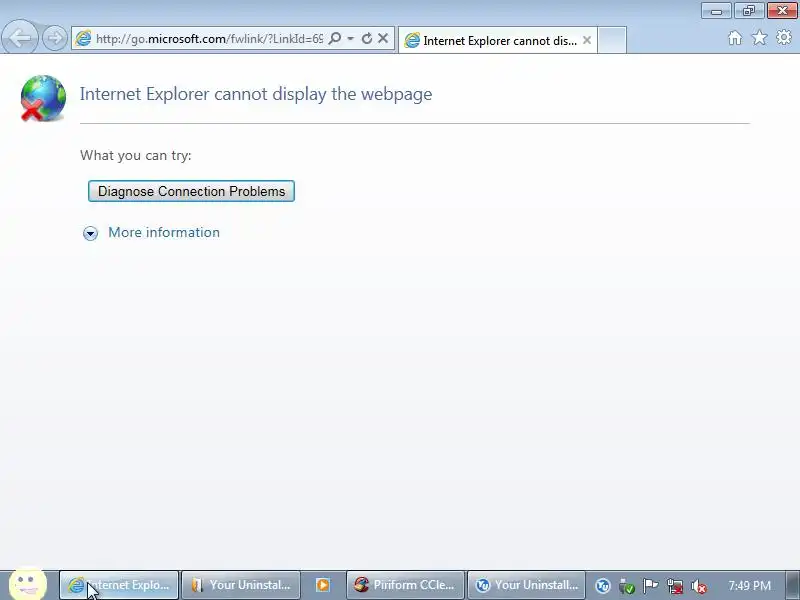Close the 'Internet Explorer cannot dis...' tab
Image resolution: width=800 pixels, height=600 pixels.
click(587, 40)
